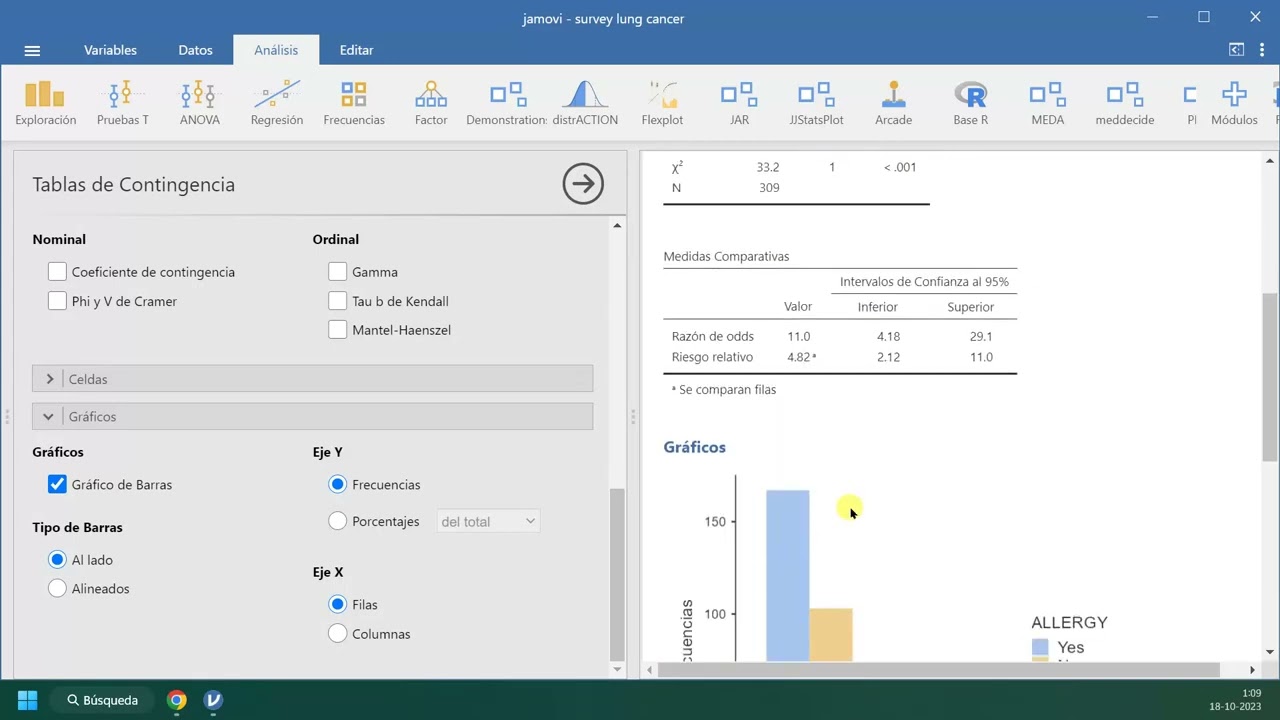This screenshot has width=1280, height=720.
Task: Open the Windows Búsqueda search box
Action: 102,700
